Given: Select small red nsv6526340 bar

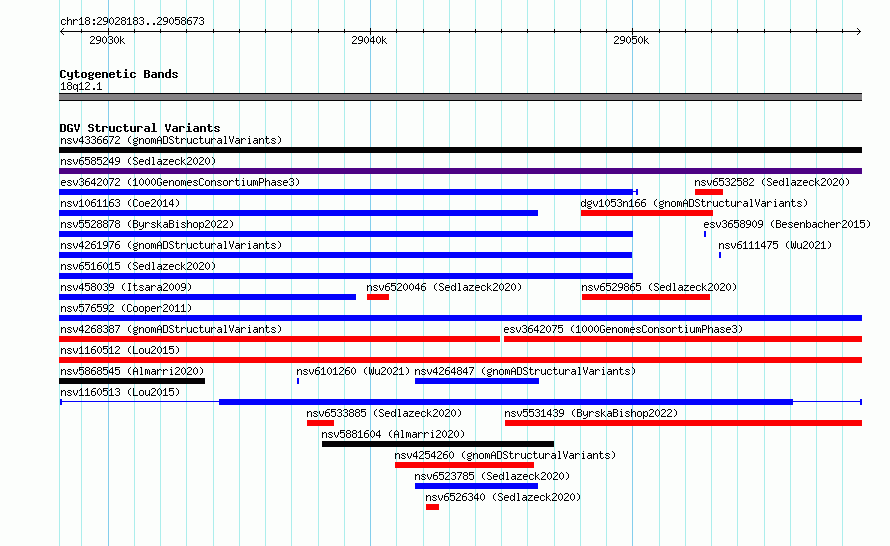Looking at the screenshot, I should 433,507.
